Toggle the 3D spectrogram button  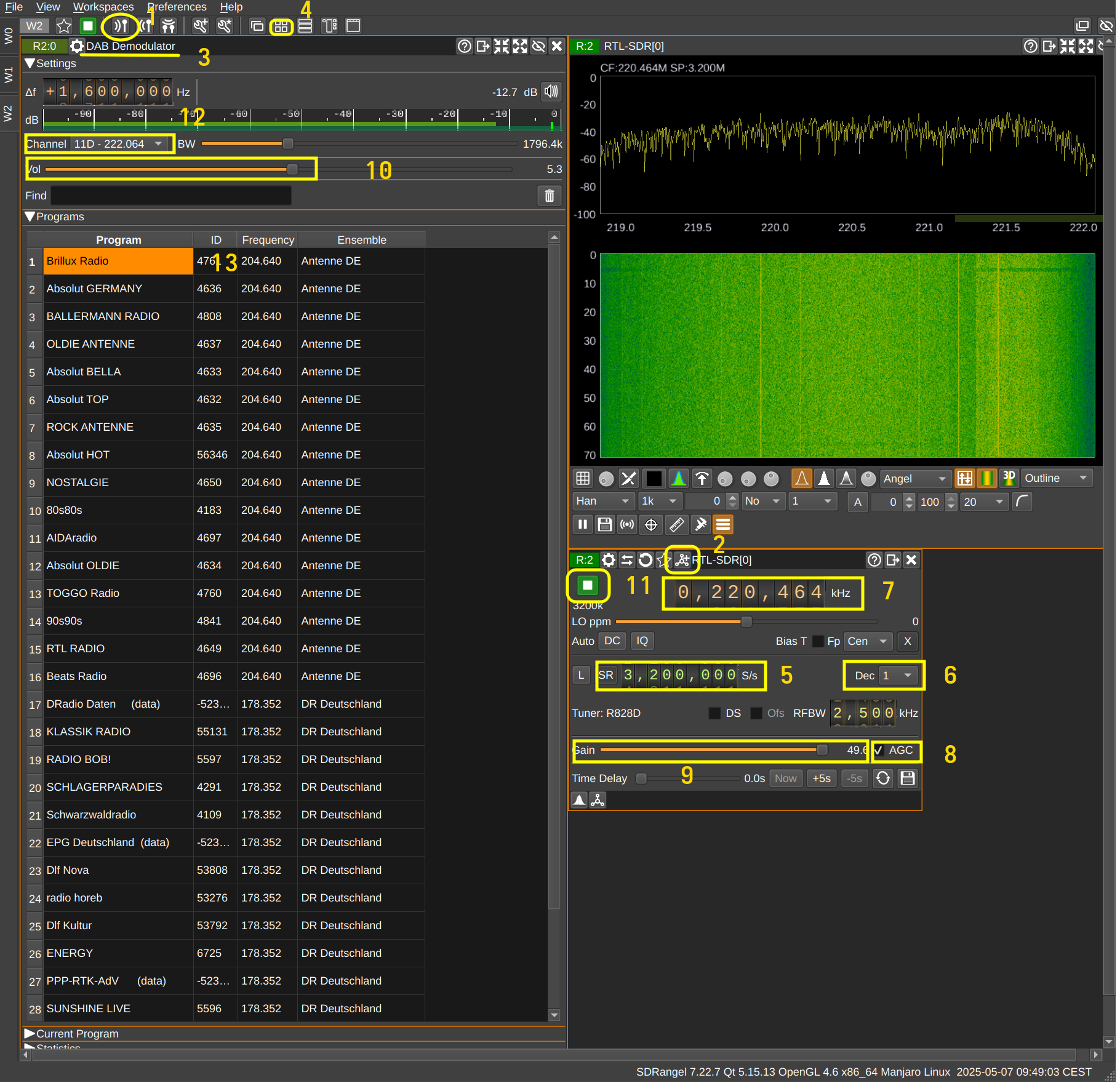click(x=1009, y=478)
